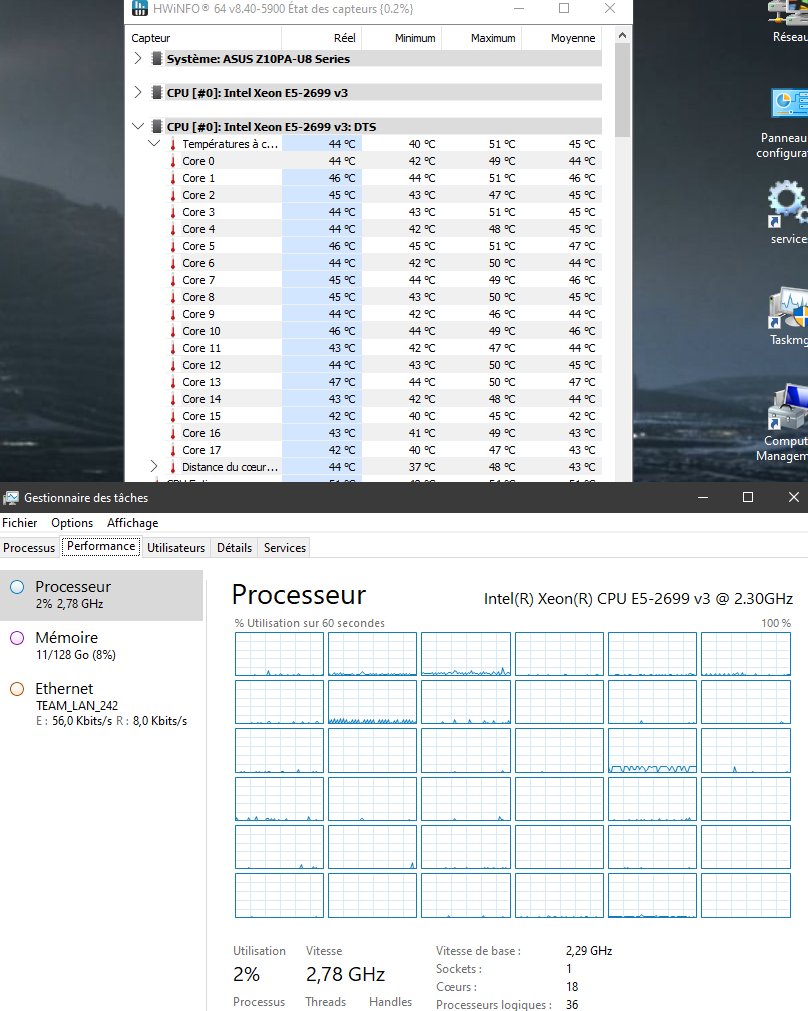
Task: Click the purple circle icon next to Mémoire
Action: tap(17, 638)
